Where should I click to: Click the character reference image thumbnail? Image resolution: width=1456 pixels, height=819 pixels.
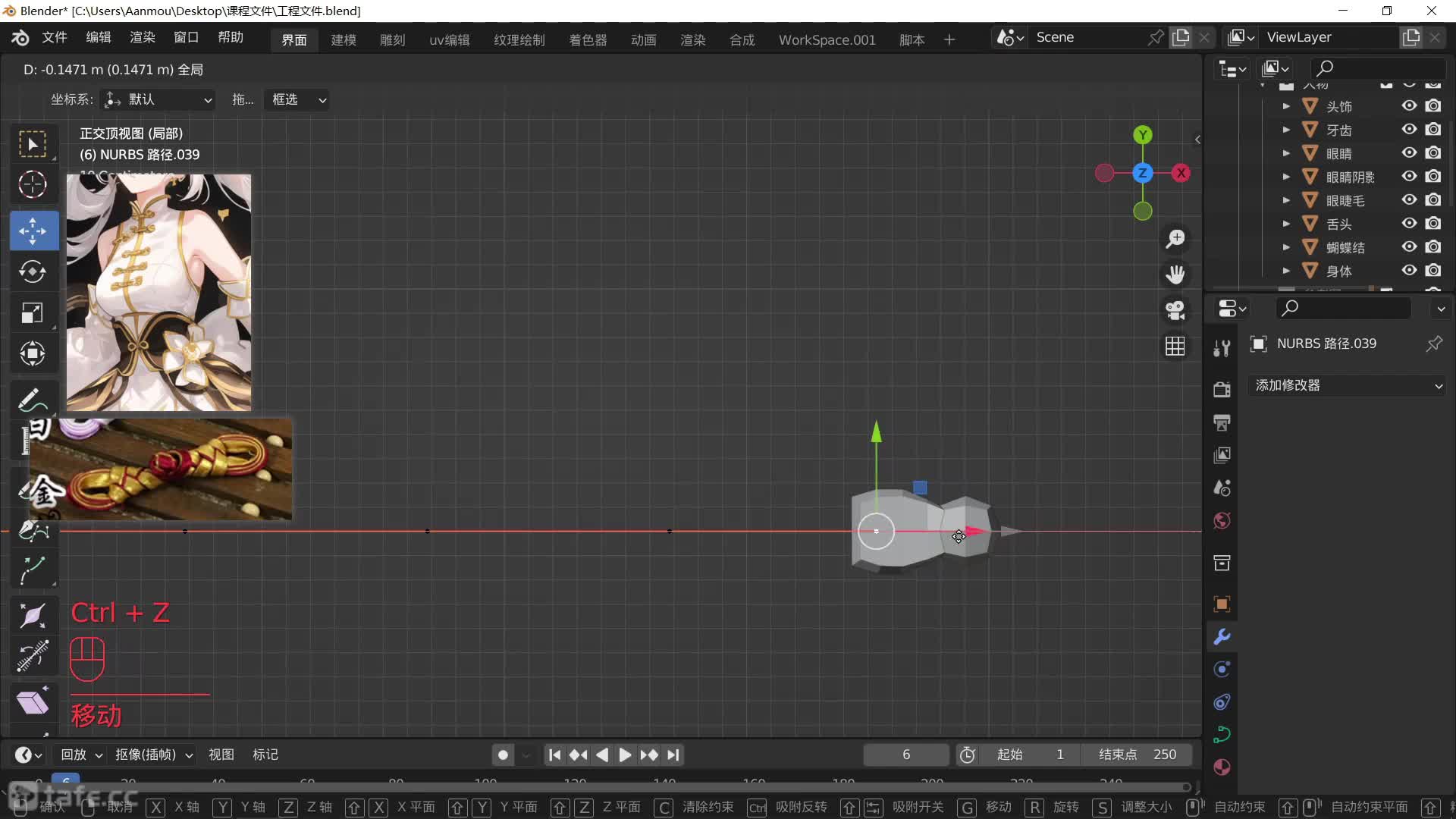tap(158, 293)
